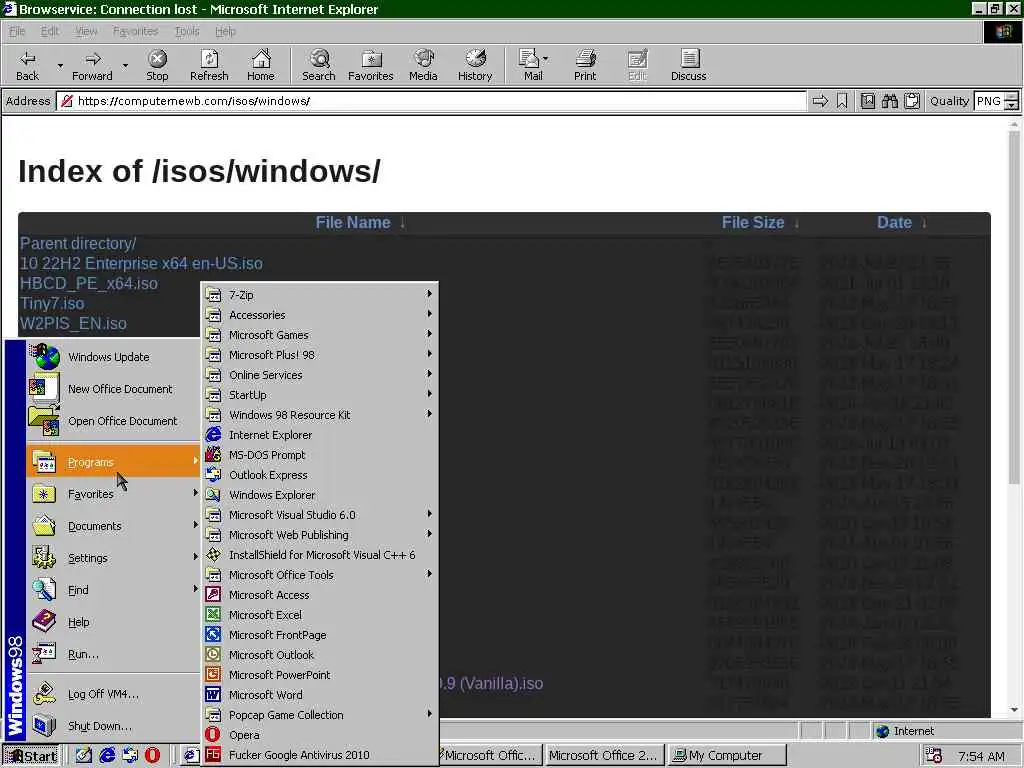Open the Parent directory/ link
Viewport: 1024px width, 768px height.
click(78, 244)
